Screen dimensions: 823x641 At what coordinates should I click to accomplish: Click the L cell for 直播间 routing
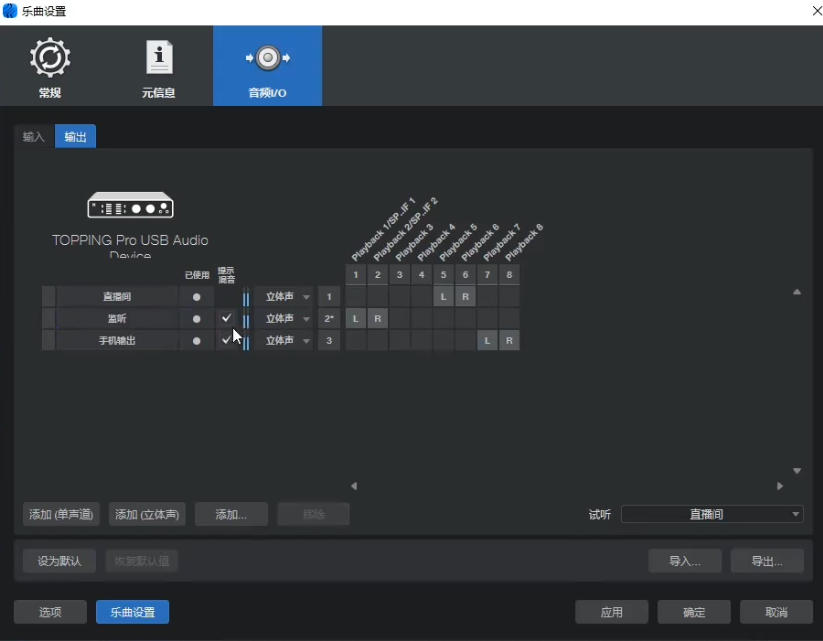coord(442,296)
